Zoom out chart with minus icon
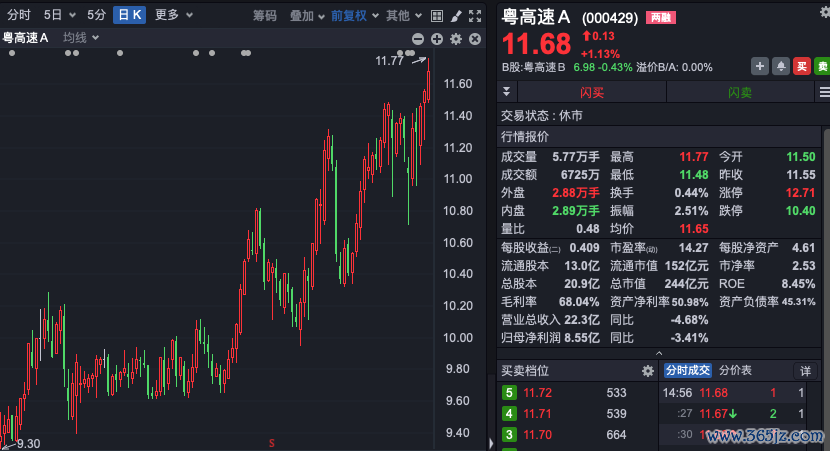 click(418, 39)
